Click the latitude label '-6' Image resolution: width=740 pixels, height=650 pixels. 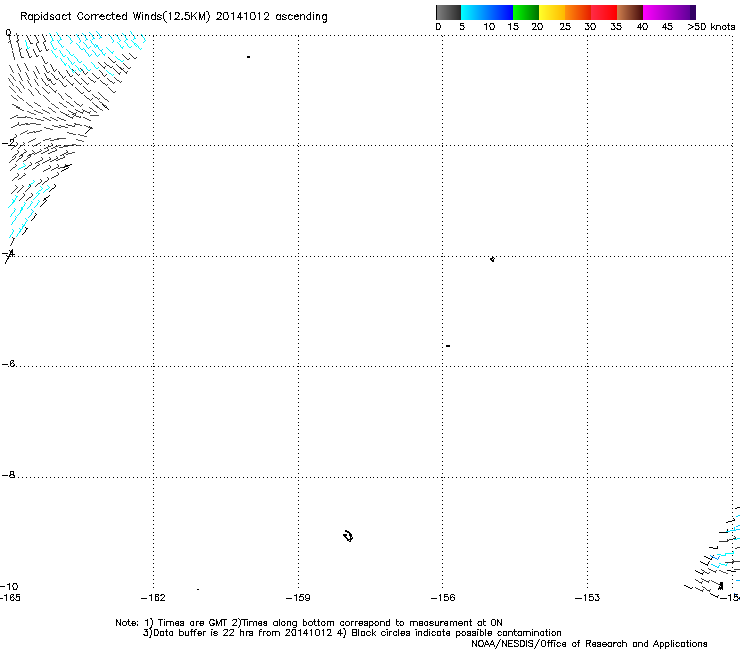point(8,363)
